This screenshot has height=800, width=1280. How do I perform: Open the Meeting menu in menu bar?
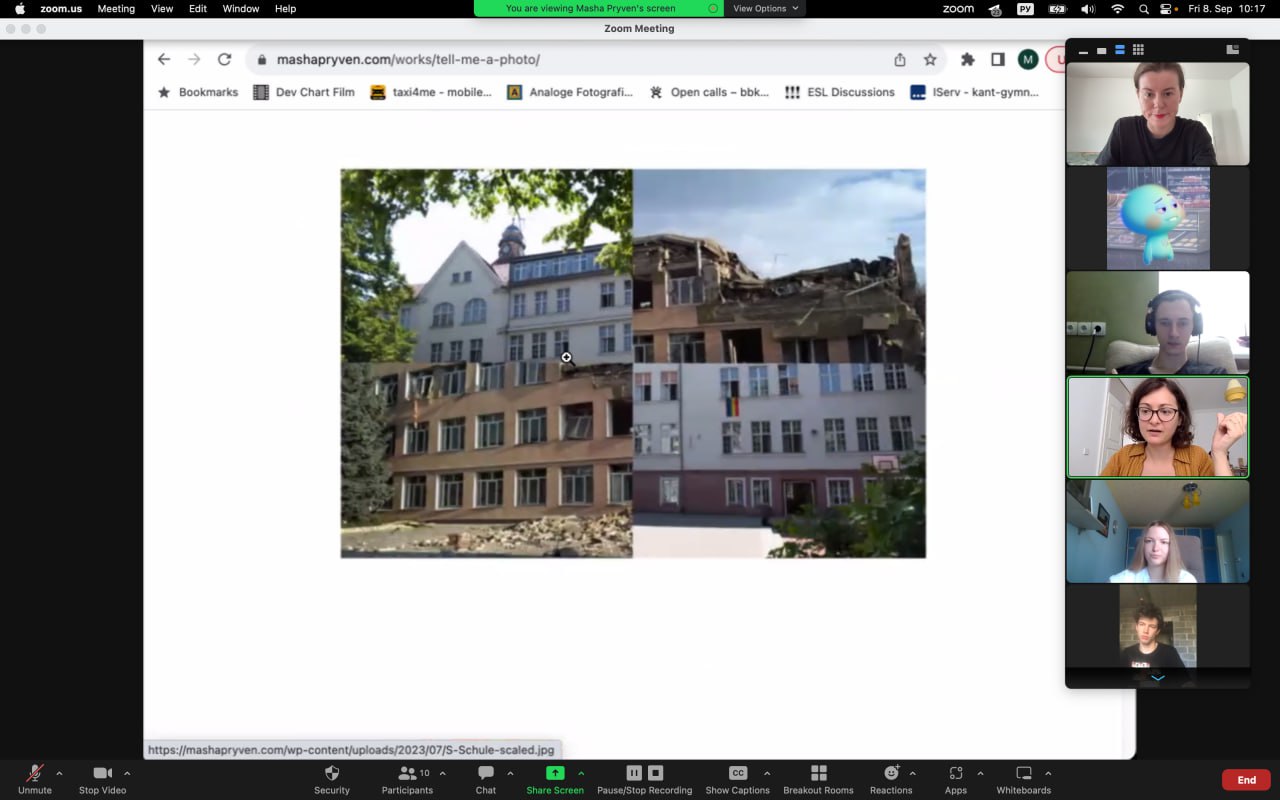(116, 8)
